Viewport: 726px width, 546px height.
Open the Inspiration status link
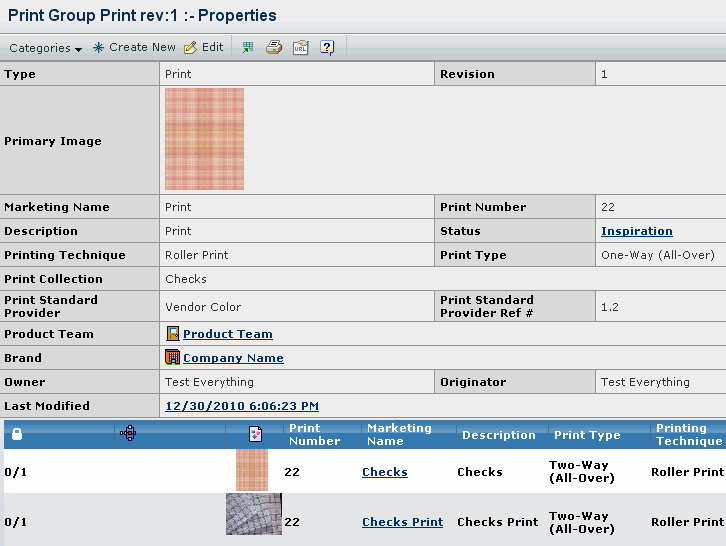(637, 231)
